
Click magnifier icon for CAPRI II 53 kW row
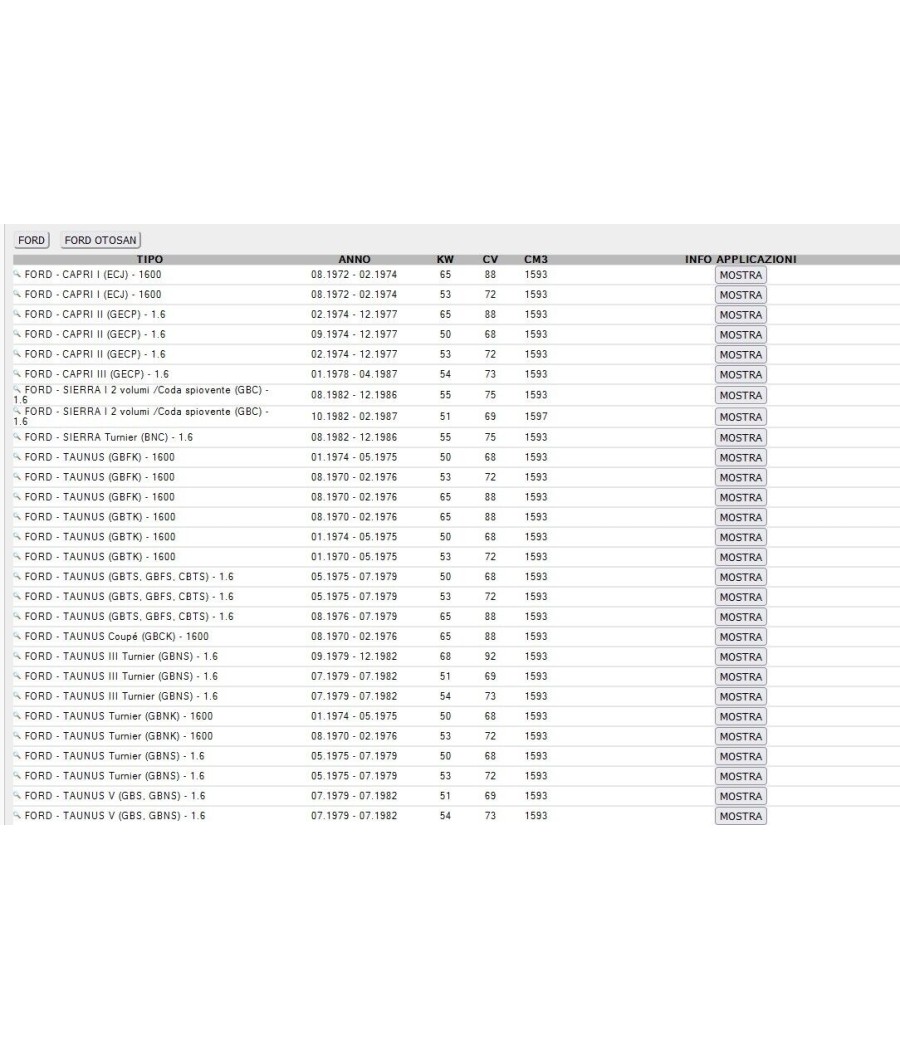tap(17, 354)
